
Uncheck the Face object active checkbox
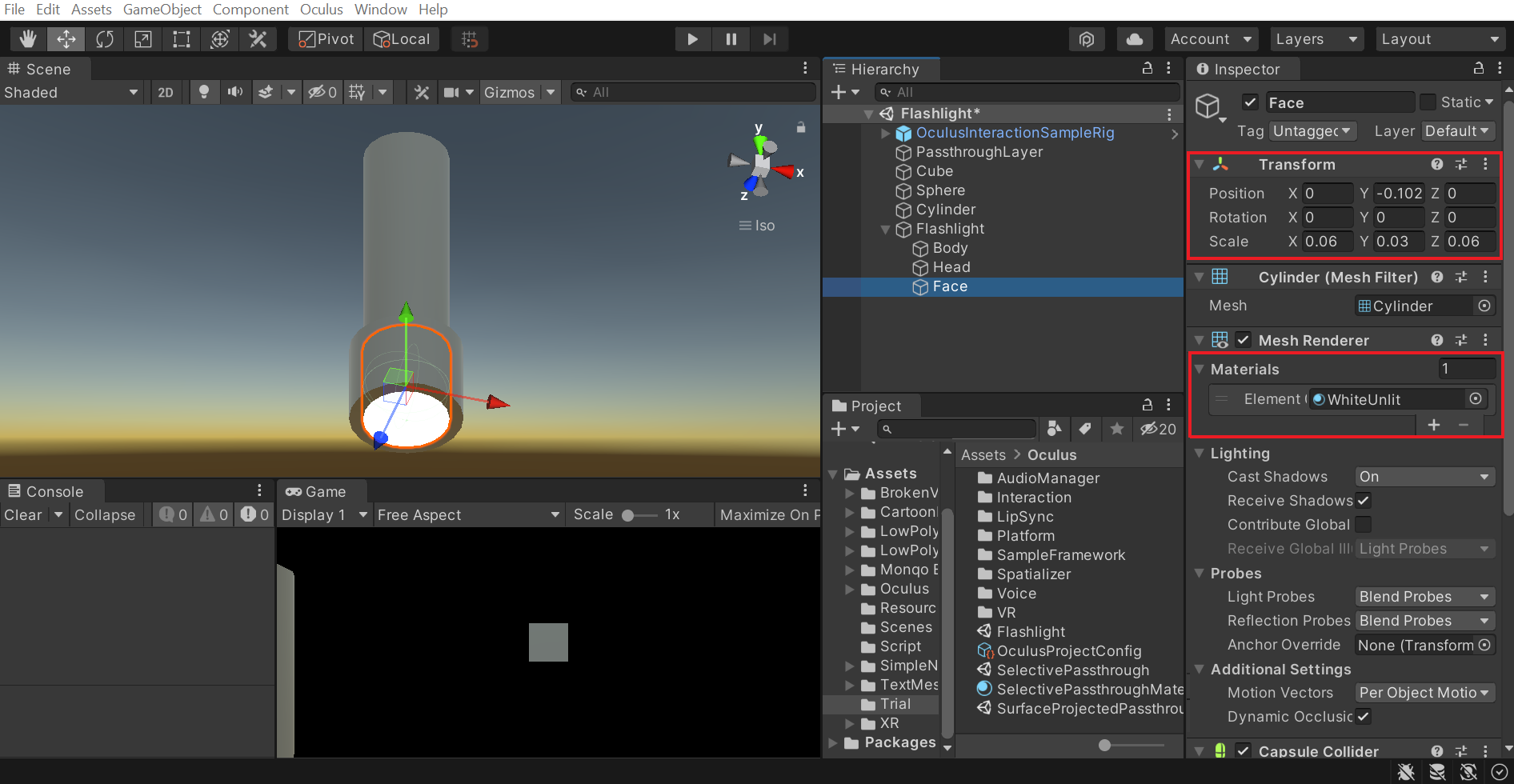tap(1250, 102)
